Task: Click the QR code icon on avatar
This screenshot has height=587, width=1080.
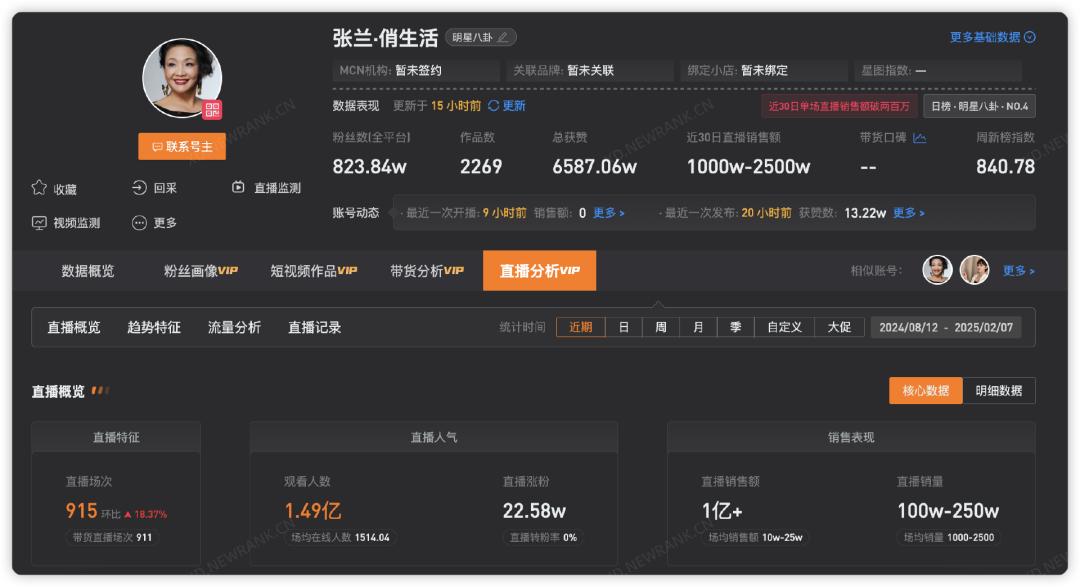Action: [212, 110]
